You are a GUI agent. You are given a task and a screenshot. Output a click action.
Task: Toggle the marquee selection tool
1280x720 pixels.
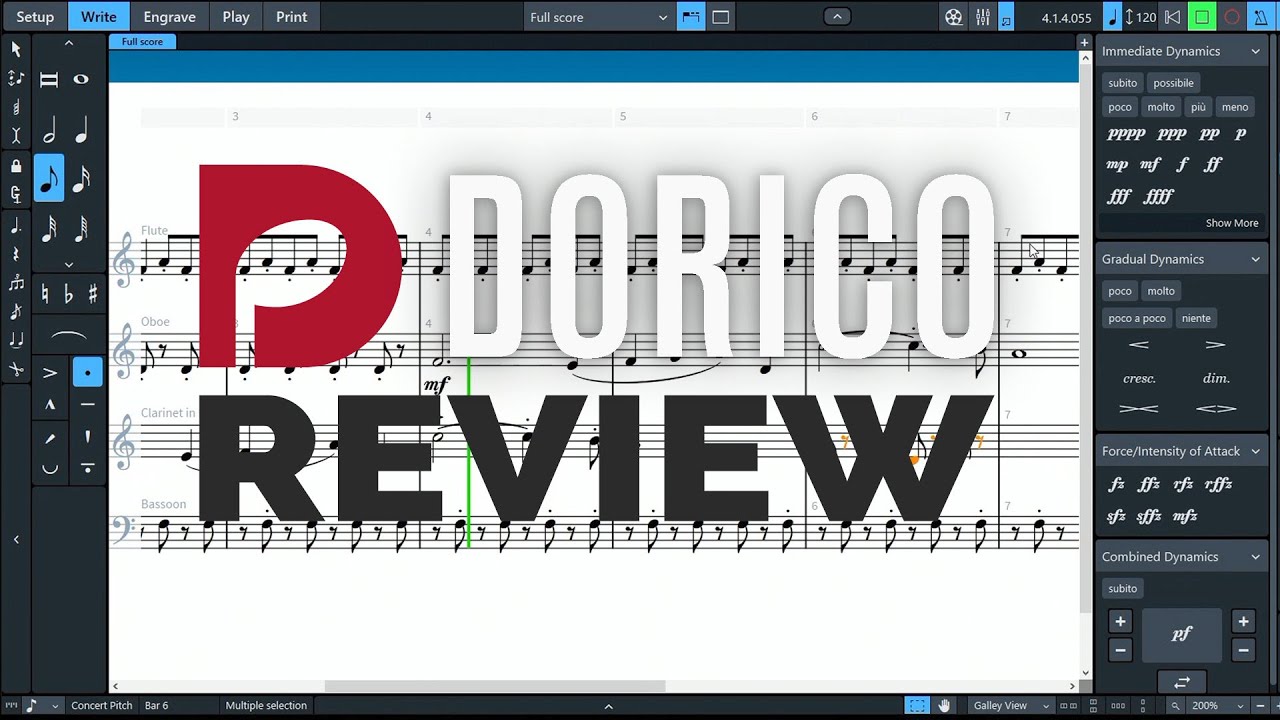click(x=916, y=705)
